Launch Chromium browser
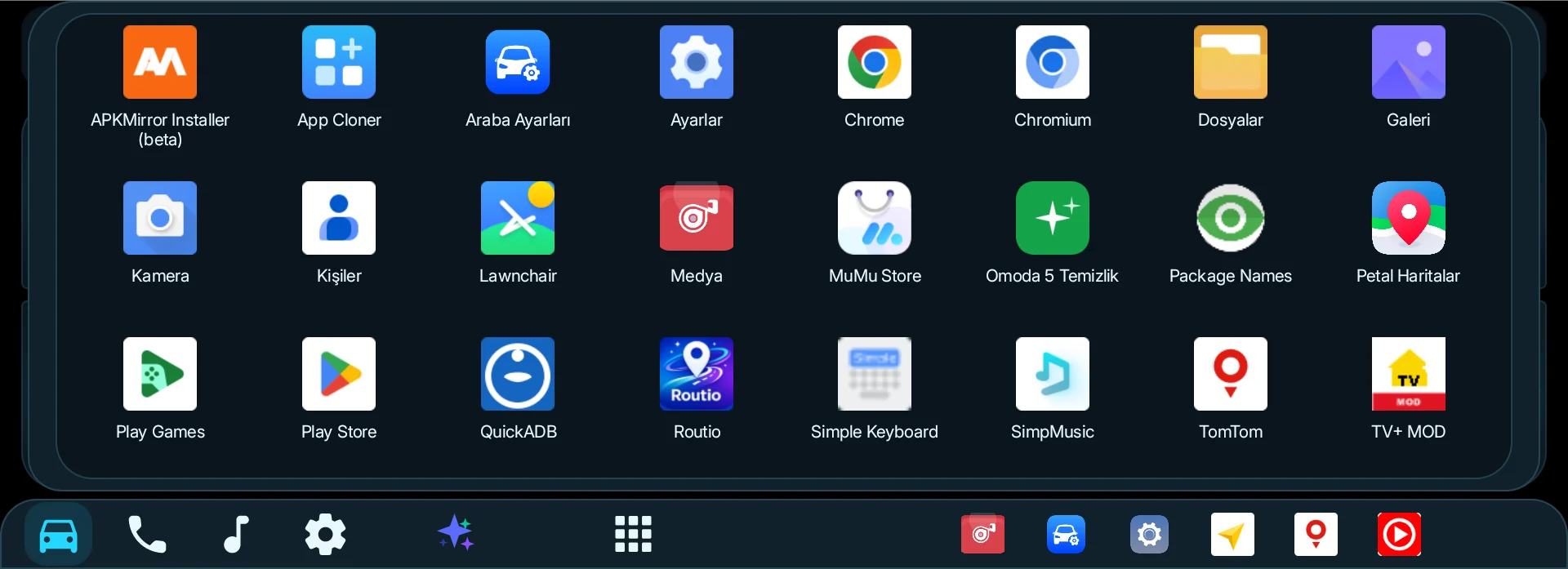 point(1053,62)
